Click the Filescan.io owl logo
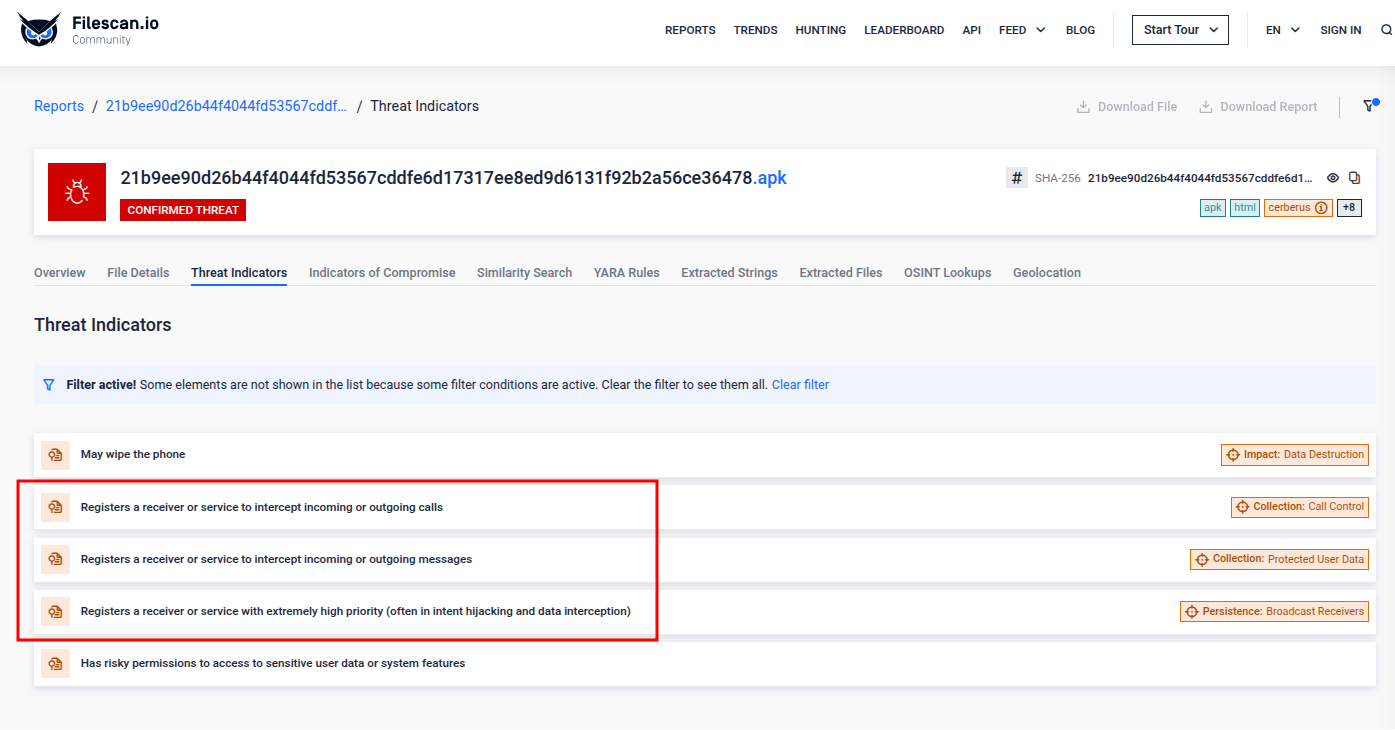The height and width of the screenshot is (730, 1395). click(x=39, y=30)
